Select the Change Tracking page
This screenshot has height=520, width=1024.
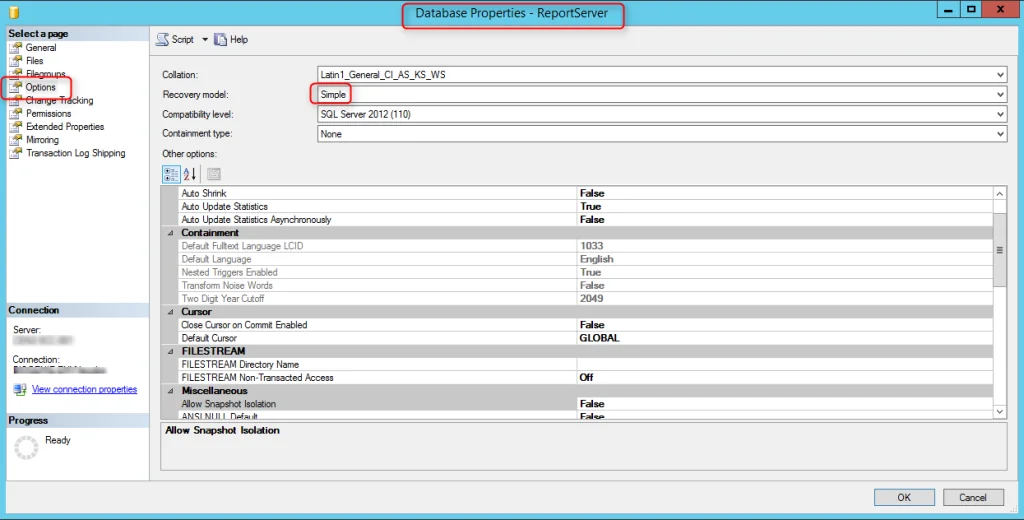59,101
